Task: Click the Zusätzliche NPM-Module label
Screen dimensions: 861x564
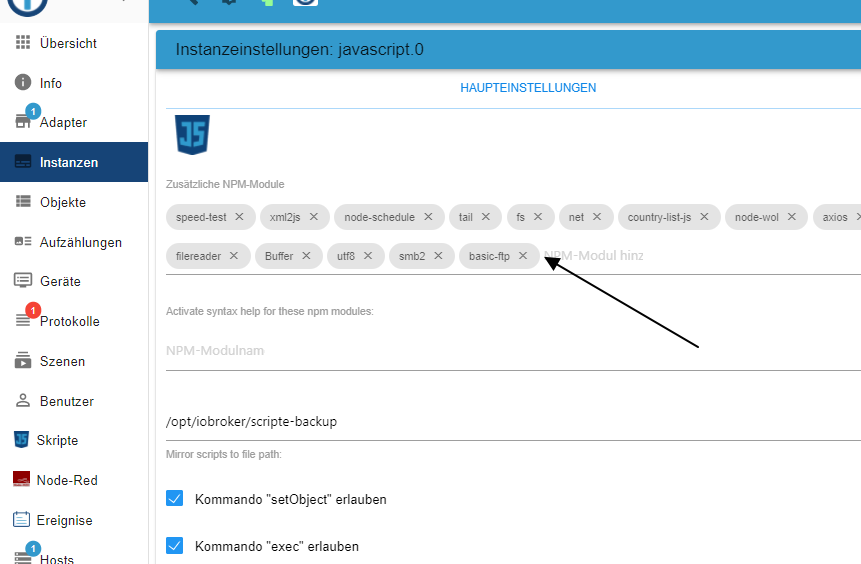Action: (x=225, y=185)
